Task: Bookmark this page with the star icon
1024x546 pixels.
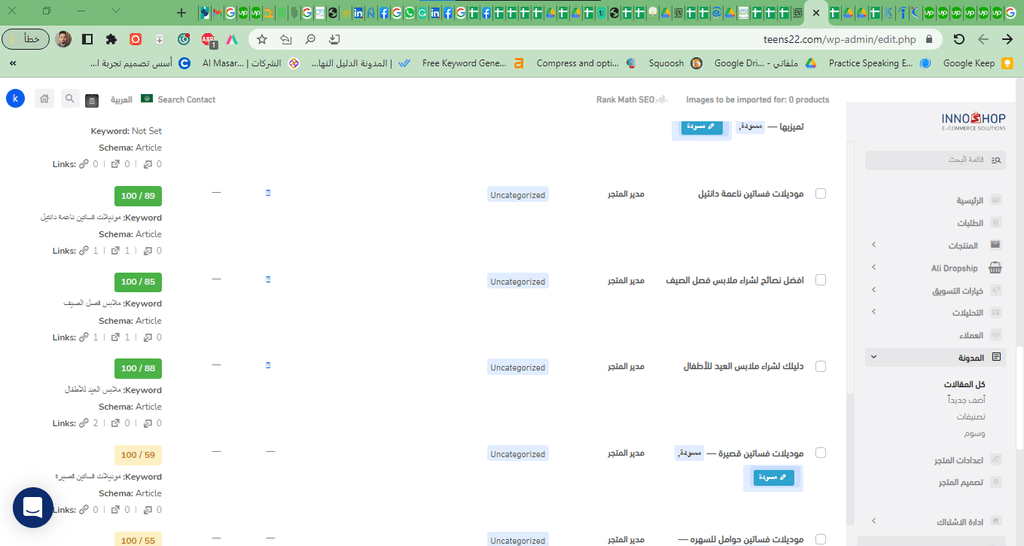Action: coord(262,39)
